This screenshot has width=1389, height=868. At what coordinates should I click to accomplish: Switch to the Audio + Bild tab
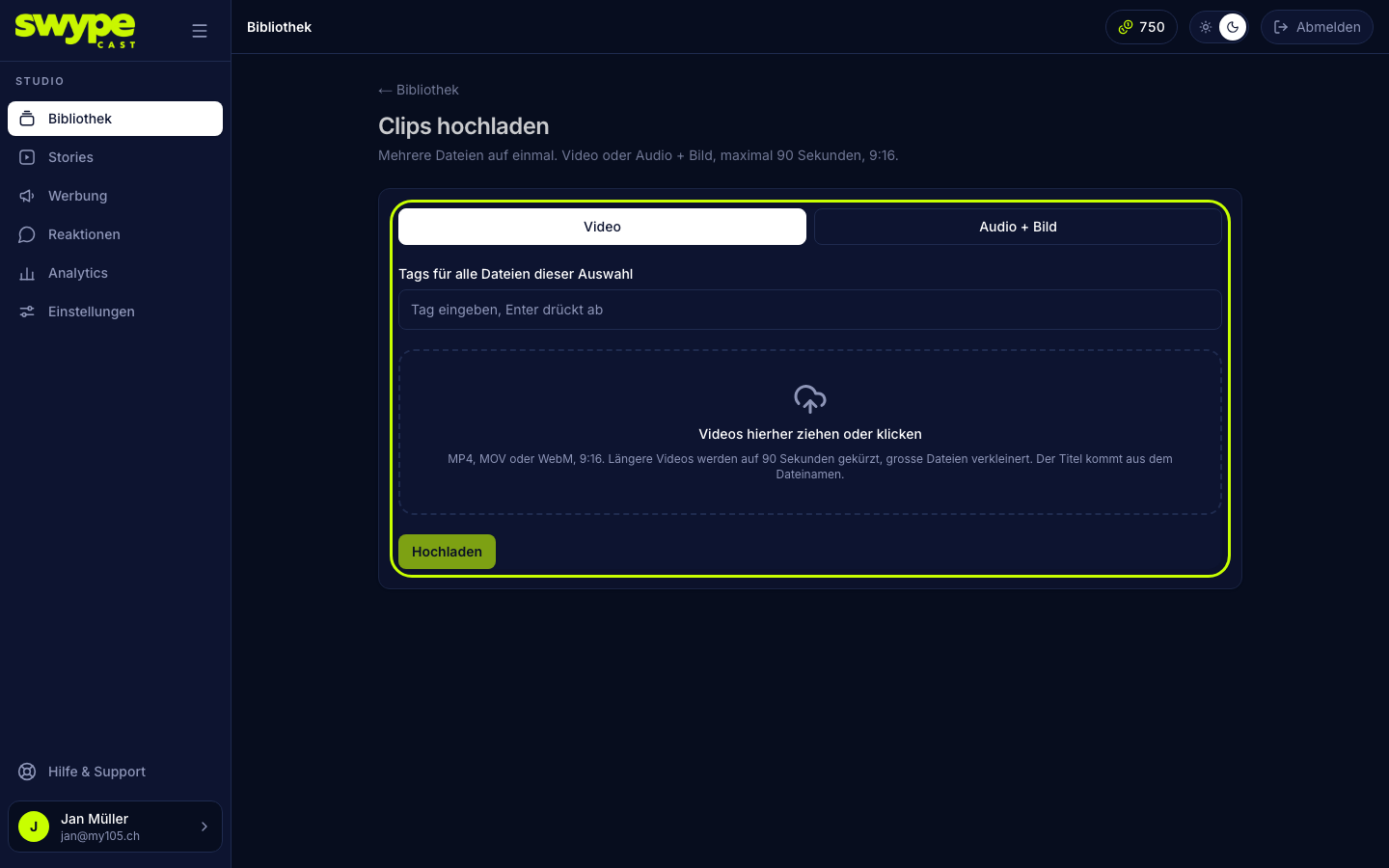[1018, 227]
